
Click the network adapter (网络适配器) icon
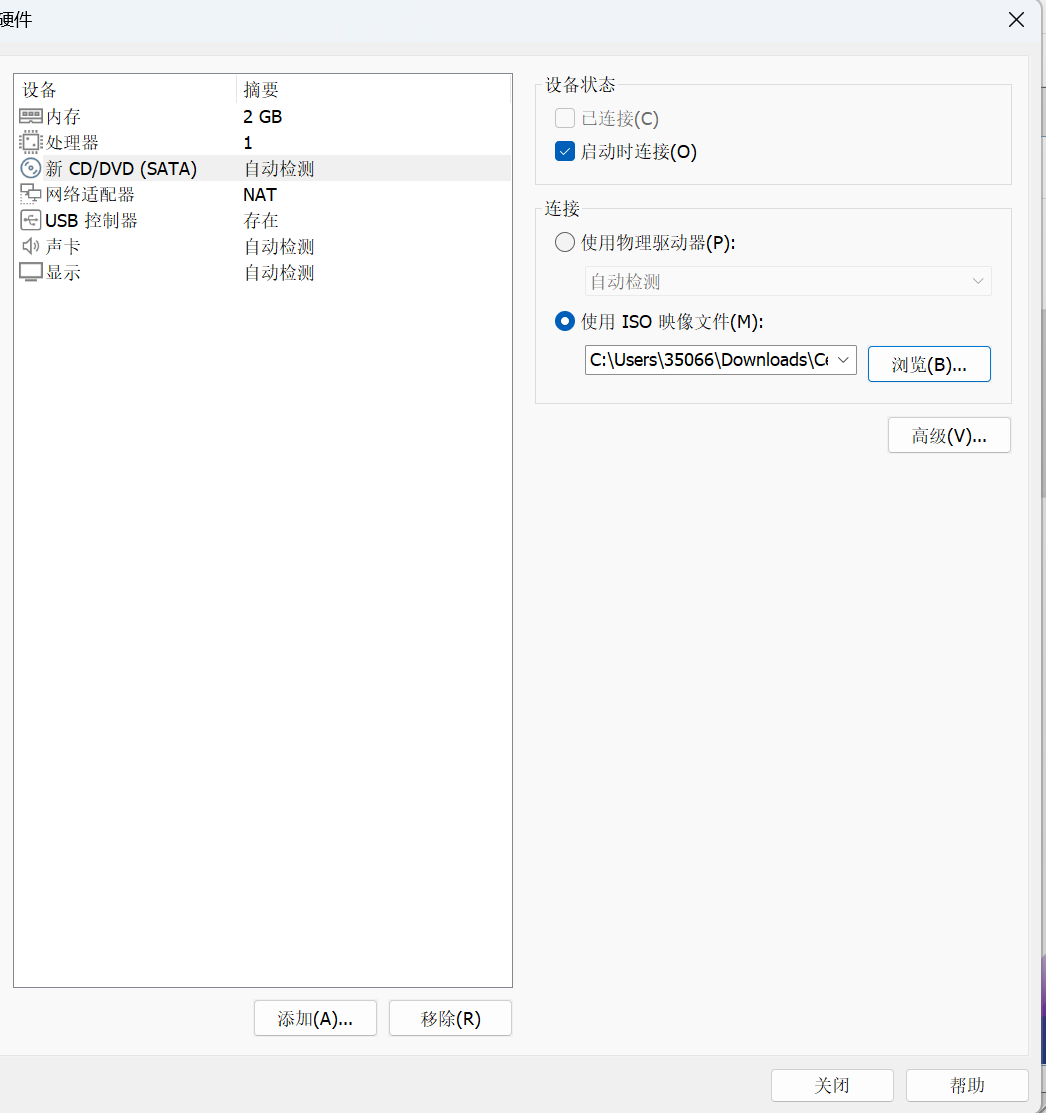coord(31,194)
